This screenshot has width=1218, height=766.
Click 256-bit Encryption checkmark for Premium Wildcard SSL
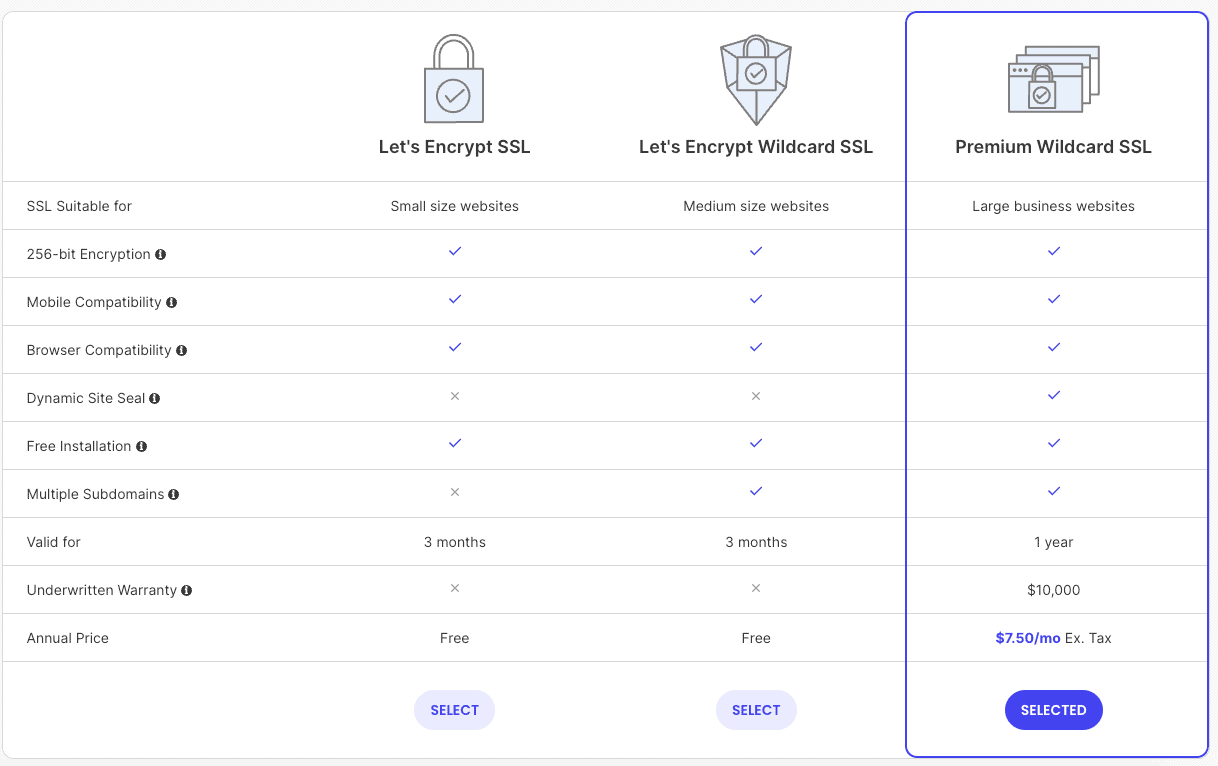pos(1053,251)
